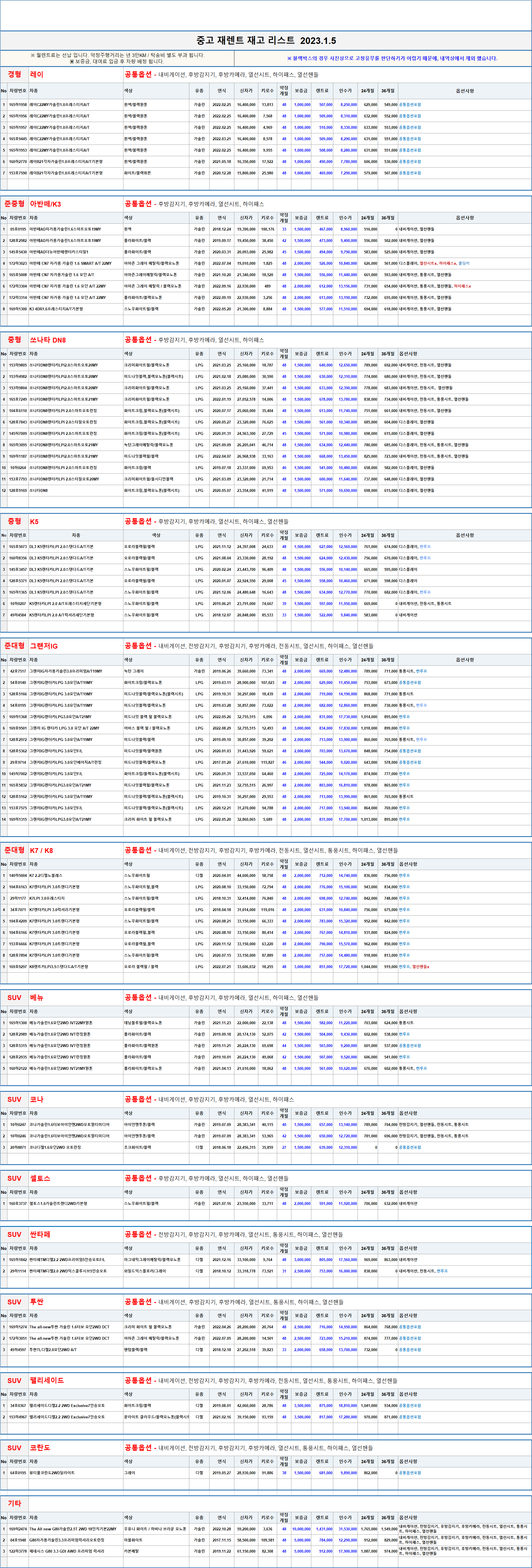Select 신차가 cell 28,930,000 in 코란도 table

tap(246, 1474)
